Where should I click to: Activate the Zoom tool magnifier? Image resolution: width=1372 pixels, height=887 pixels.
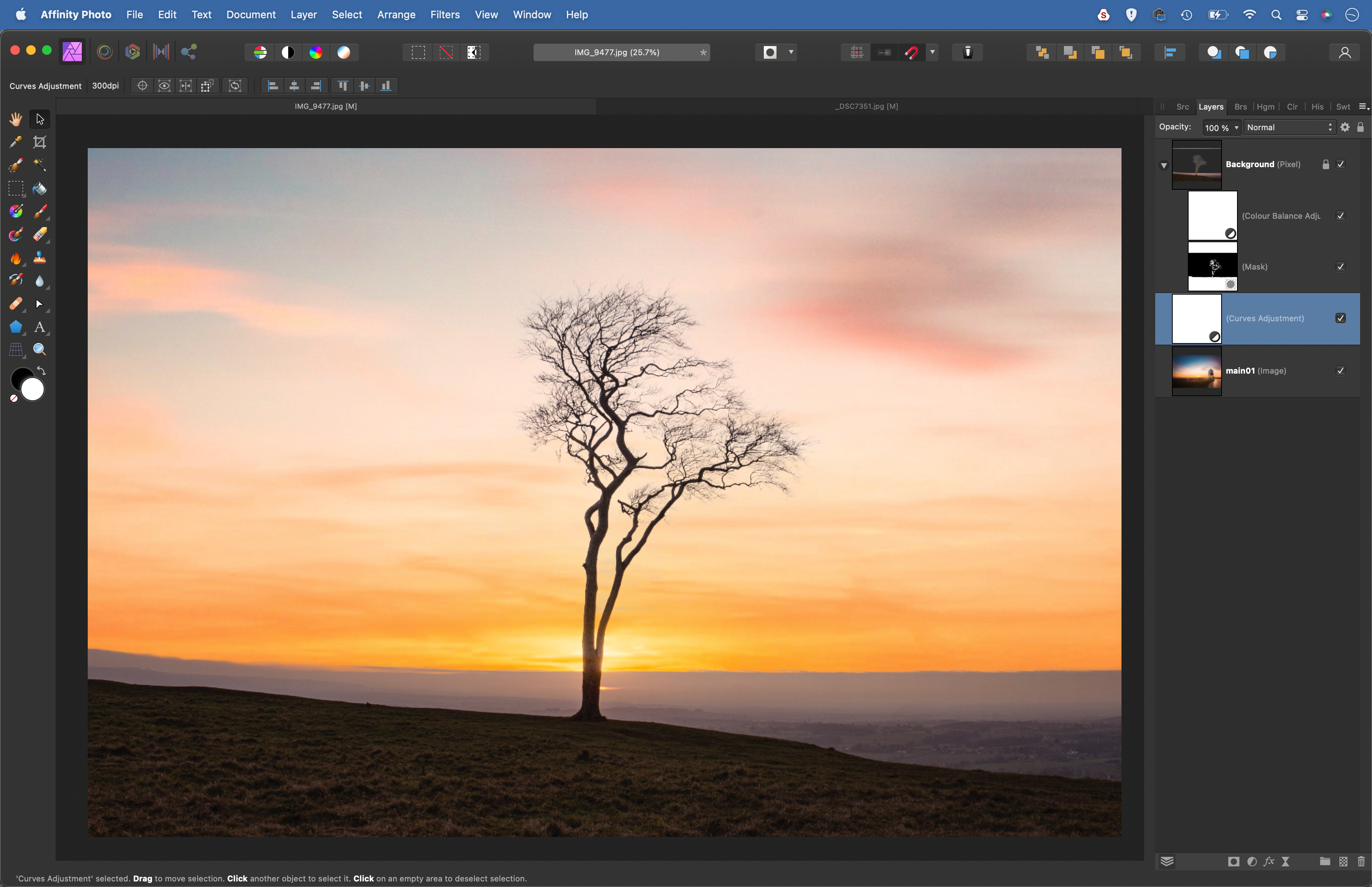pos(40,350)
